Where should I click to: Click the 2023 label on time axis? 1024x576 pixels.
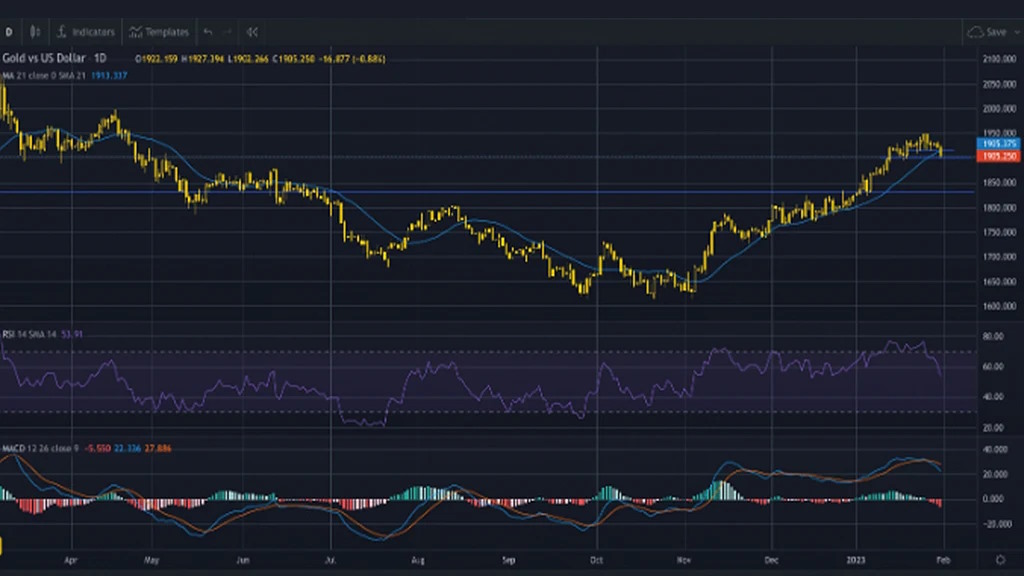856,560
